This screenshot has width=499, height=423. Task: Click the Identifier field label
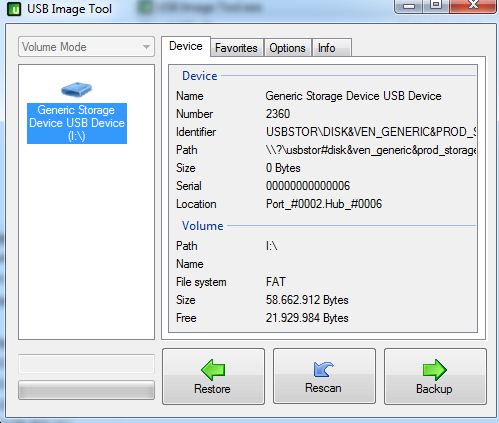[x=196, y=132]
